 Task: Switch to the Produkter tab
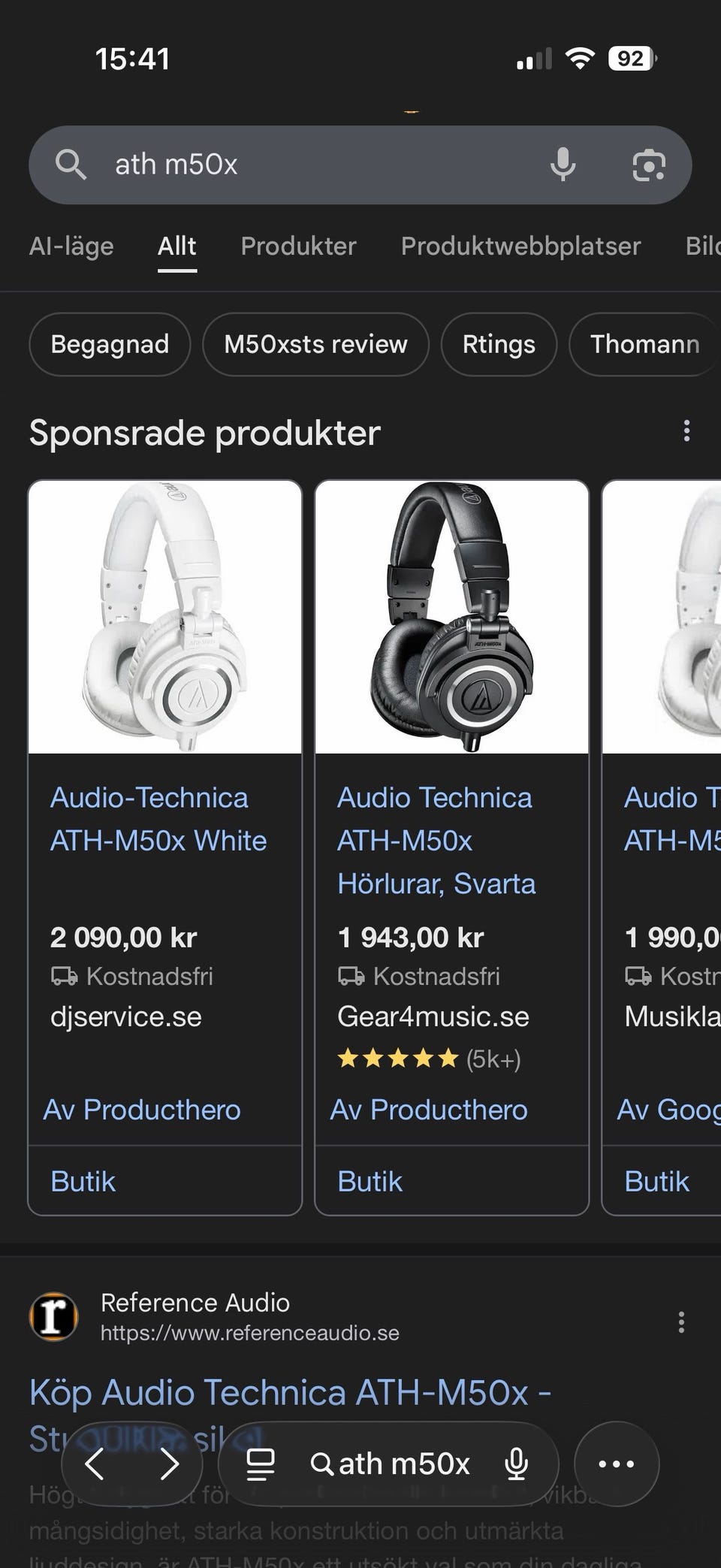pyautogui.click(x=298, y=246)
